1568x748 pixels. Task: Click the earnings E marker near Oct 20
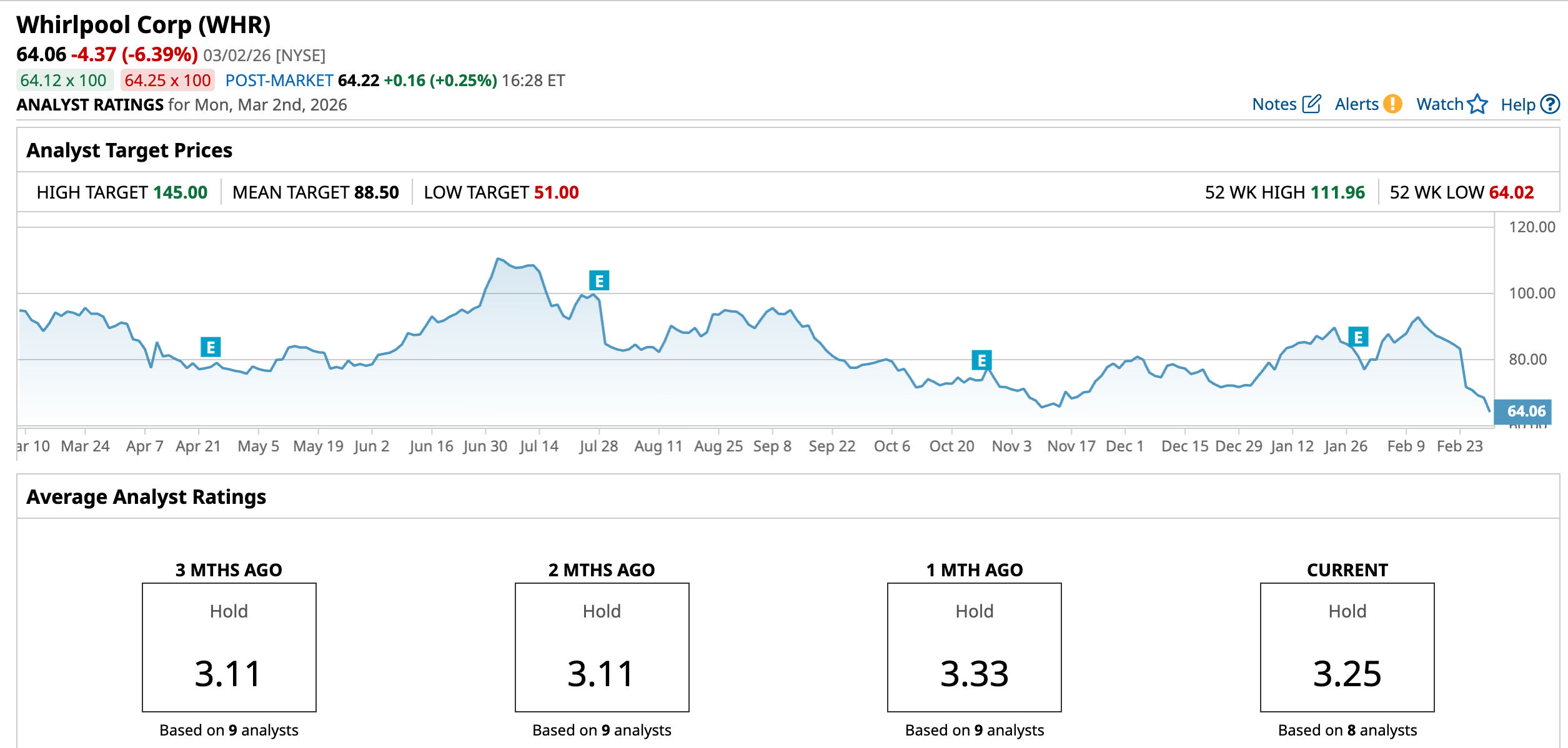981,360
